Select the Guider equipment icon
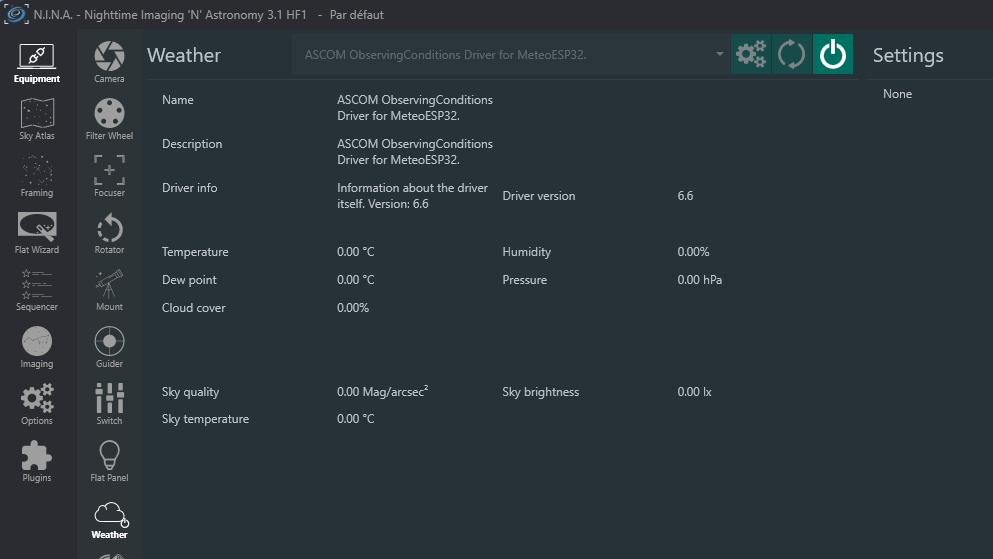Image resolution: width=993 pixels, height=559 pixels. click(x=109, y=345)
